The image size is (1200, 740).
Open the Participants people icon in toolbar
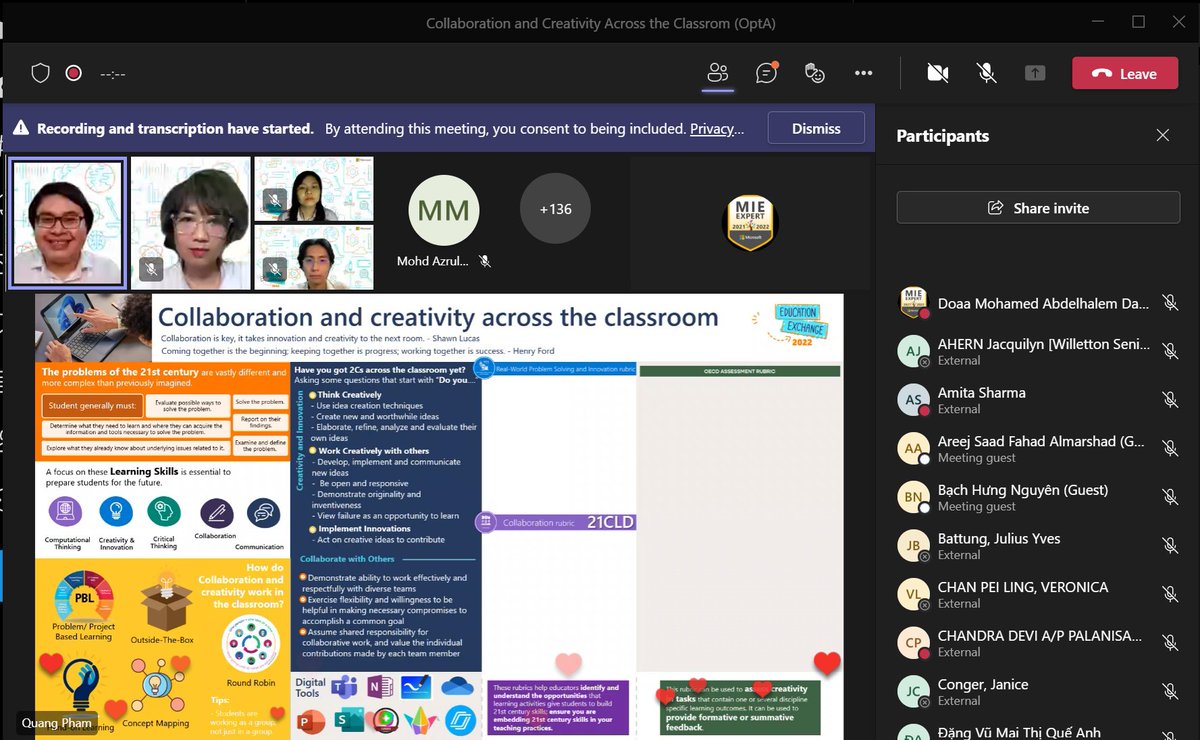coord(717,73)
